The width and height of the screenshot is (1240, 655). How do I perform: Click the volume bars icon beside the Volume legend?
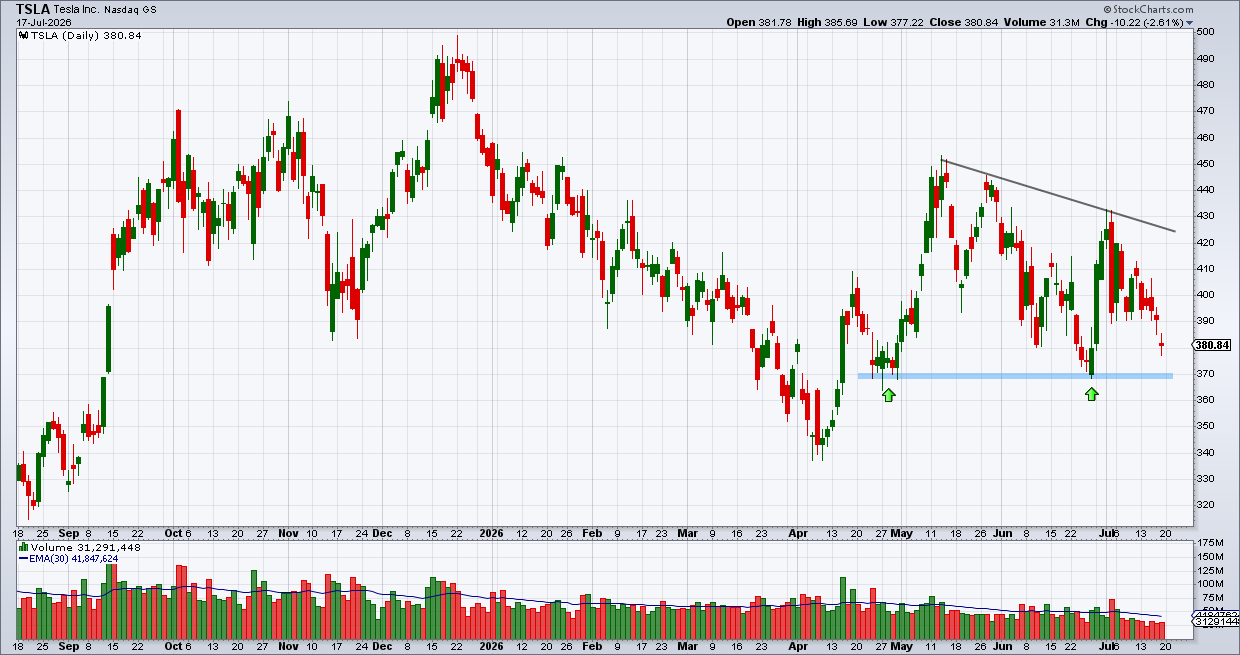pos(24,548)
